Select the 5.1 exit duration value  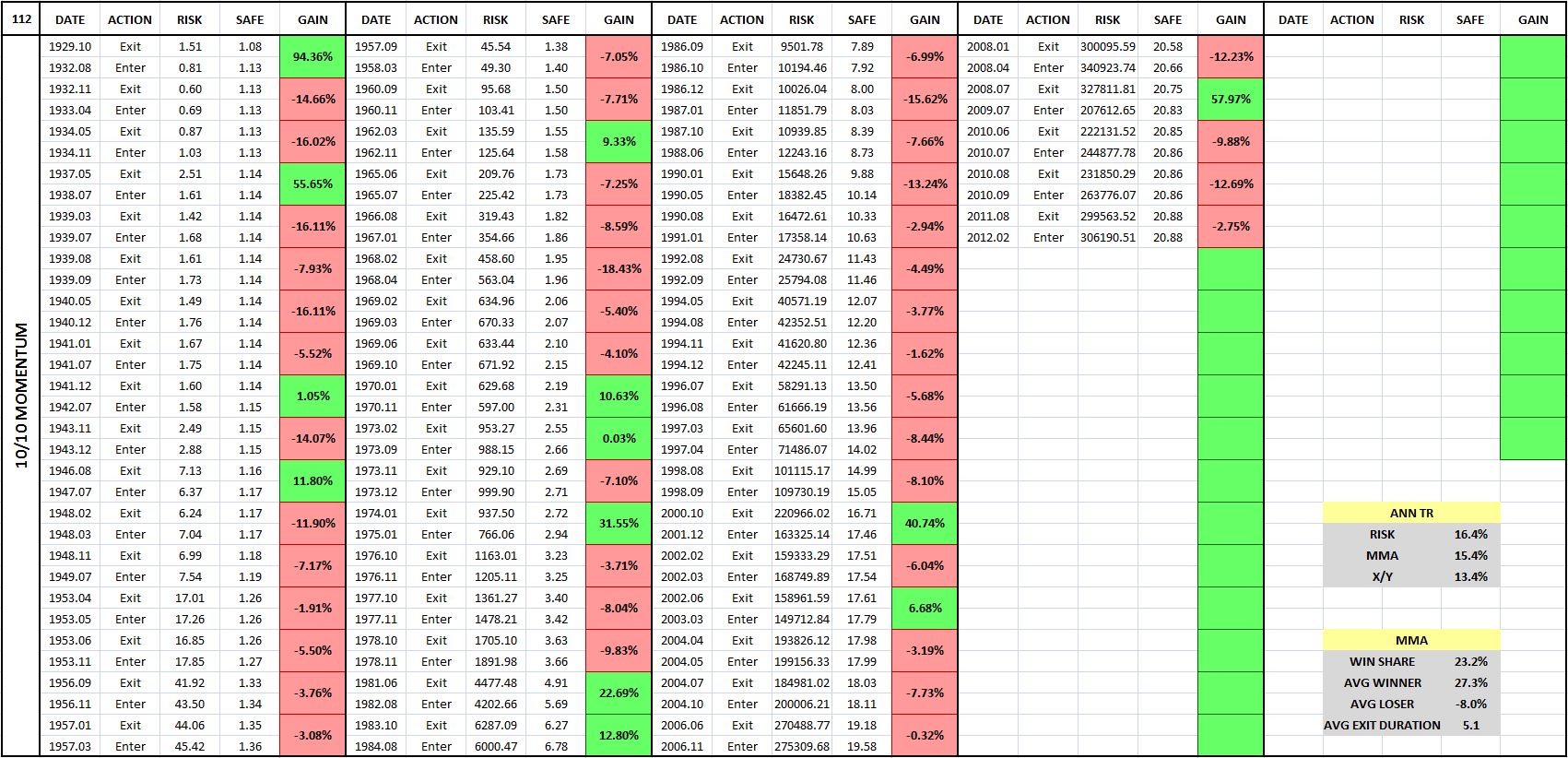(1470, 726)
